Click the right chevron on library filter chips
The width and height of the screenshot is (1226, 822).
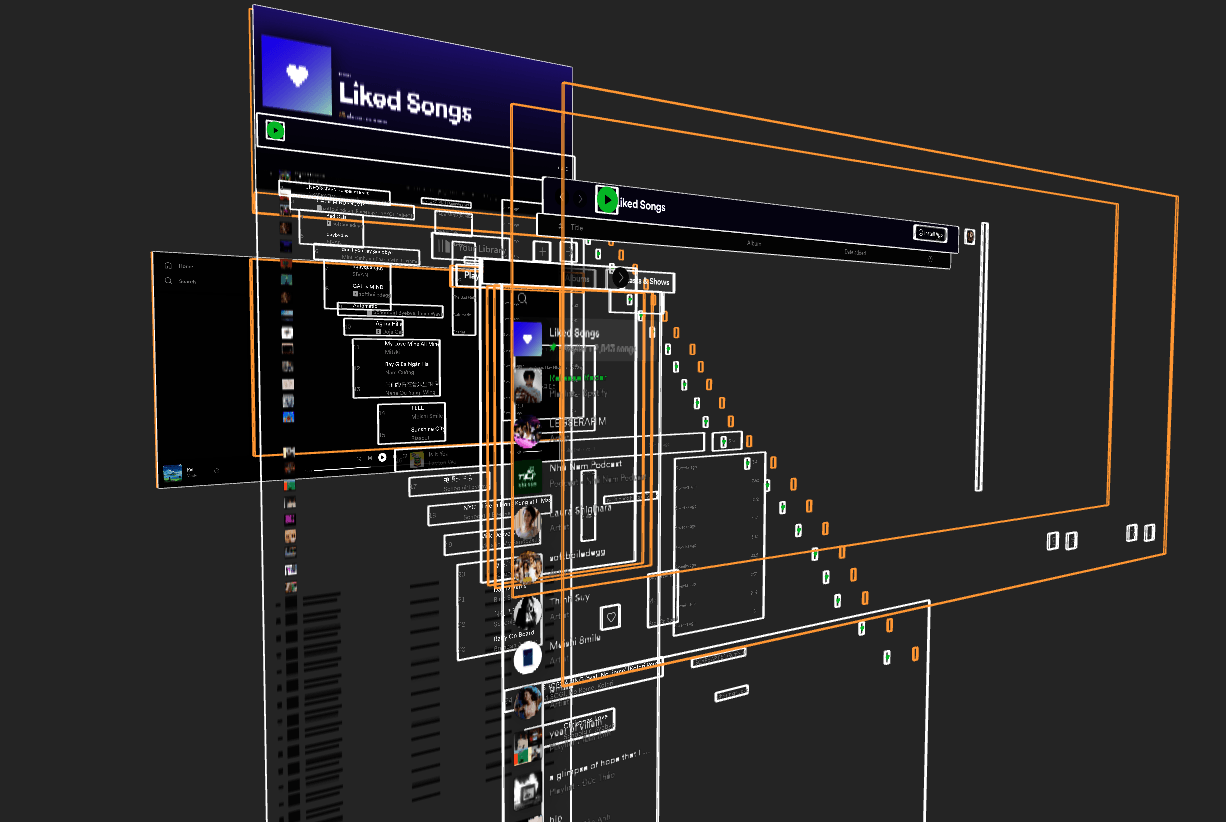click(x=621, y=277)
